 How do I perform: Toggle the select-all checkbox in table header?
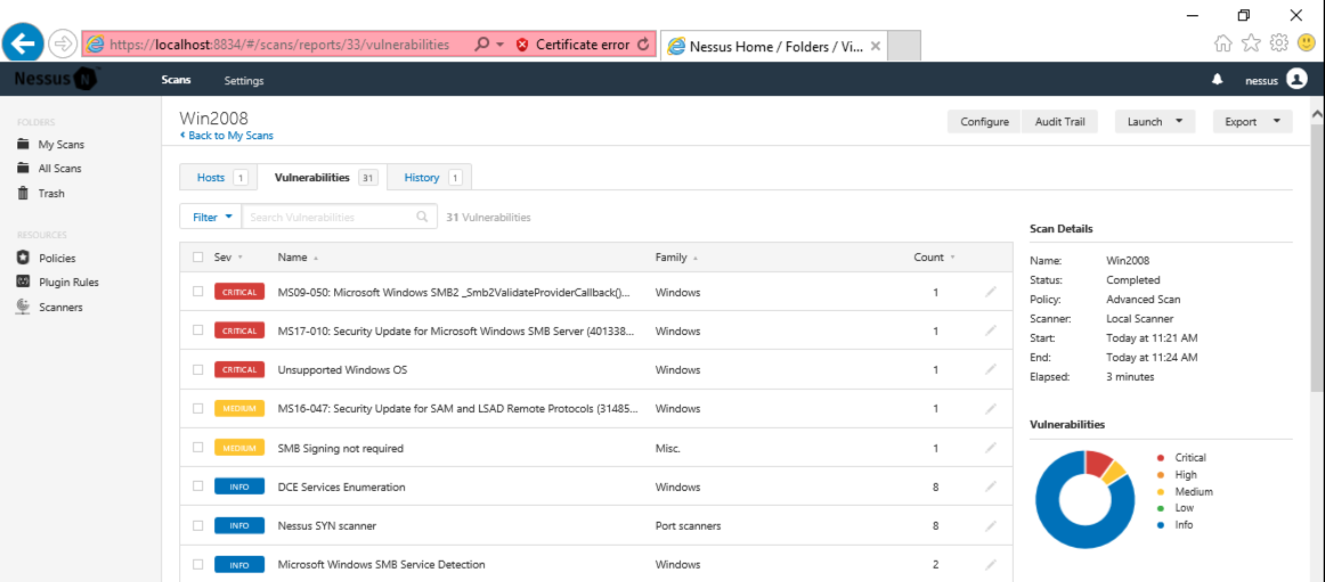pos(198,257)
